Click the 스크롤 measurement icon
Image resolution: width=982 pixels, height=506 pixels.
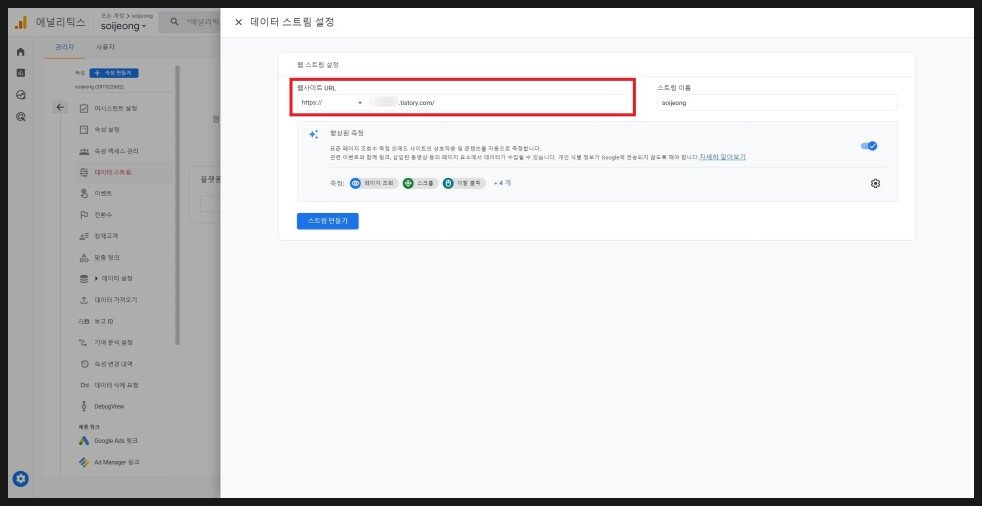click(408, 183)
